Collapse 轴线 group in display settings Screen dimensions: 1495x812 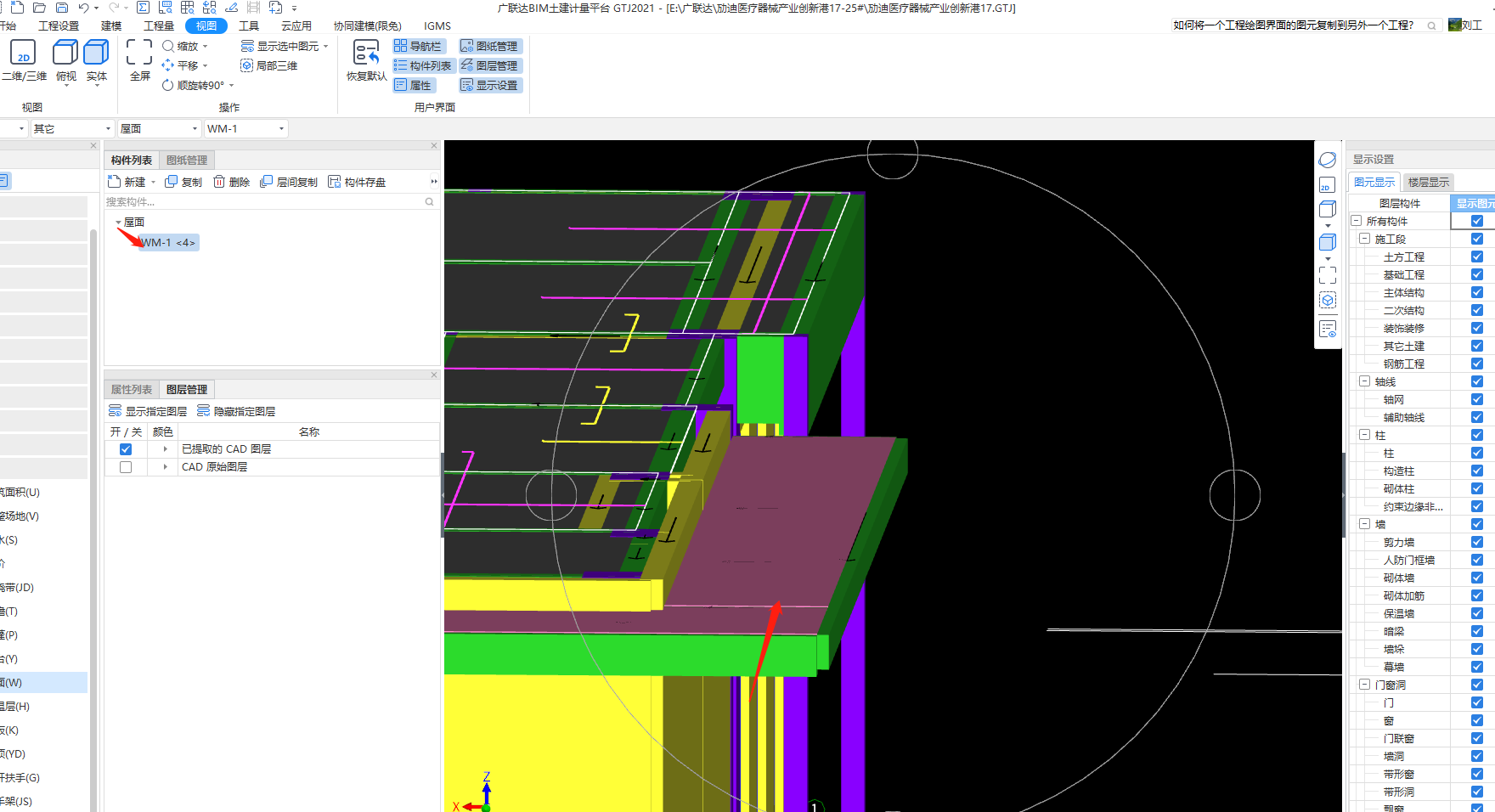tap(1364, 381)
